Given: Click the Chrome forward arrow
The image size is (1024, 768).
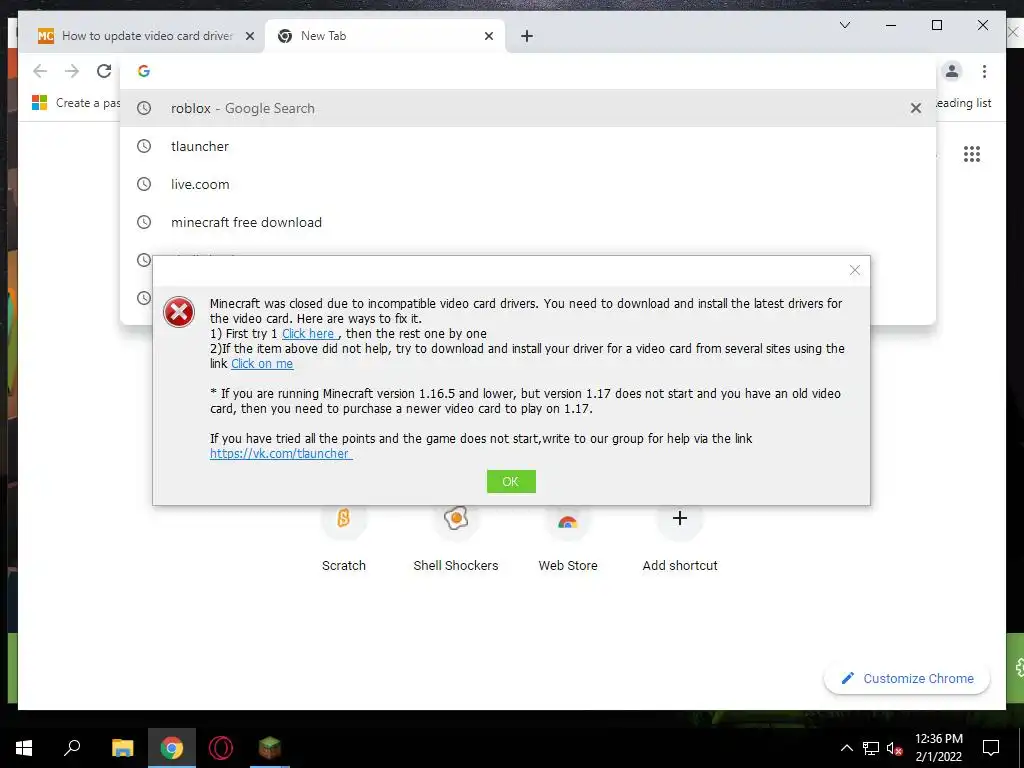Looking at the screenshot, I should click(72, 71).
